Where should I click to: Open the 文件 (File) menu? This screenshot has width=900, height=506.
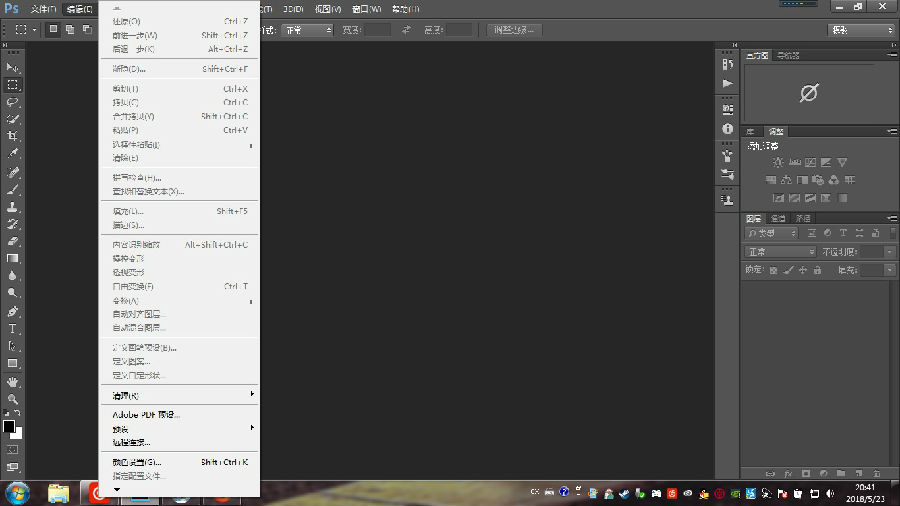(42, 9)
